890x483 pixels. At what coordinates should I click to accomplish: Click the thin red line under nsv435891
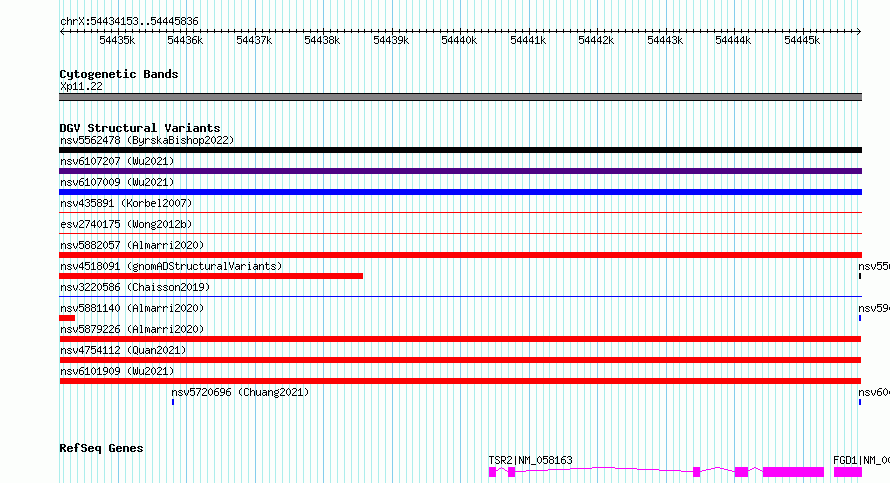coord(460,213)
